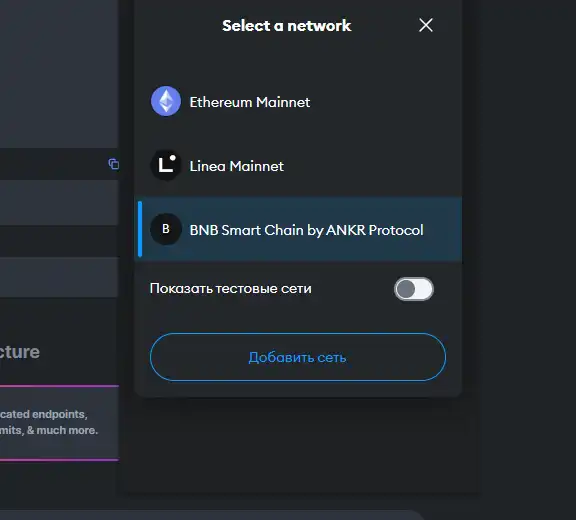Select Ethereum Mainnet network

299,102
